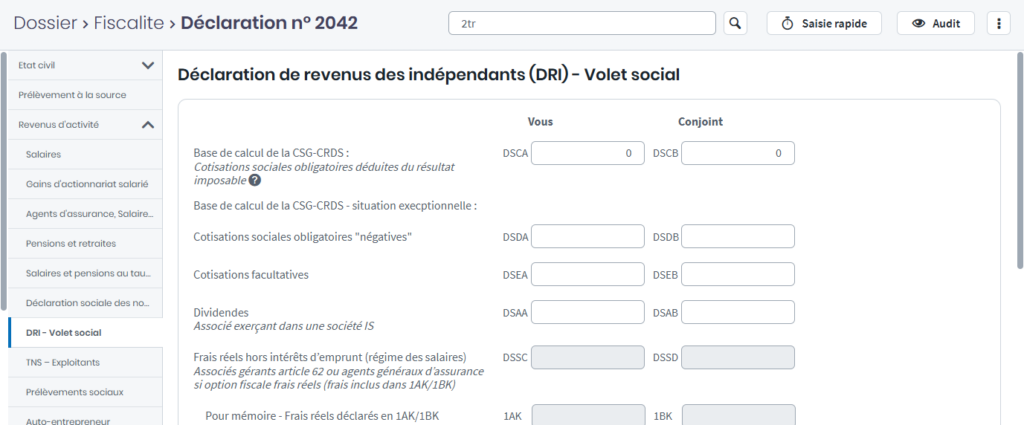Collapse the Revenus d'activité section
Screen dimensions: 1024x425
coord(148,125)
